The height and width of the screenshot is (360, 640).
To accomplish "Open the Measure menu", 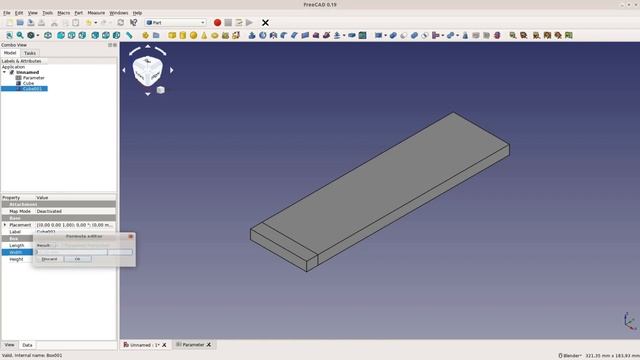I will (x=96, y=13).
